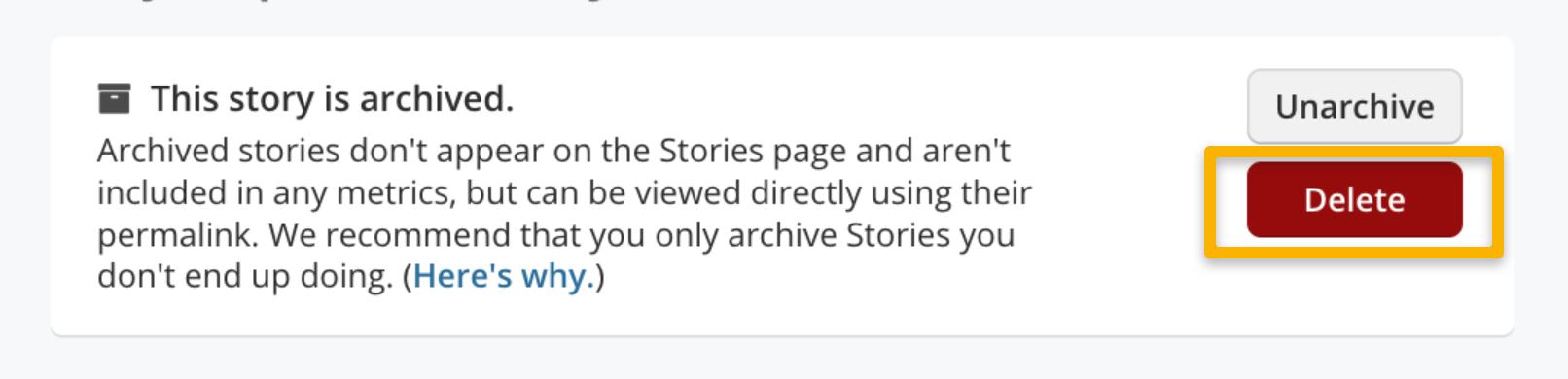Open the "Here's why." link

[504, 276]
